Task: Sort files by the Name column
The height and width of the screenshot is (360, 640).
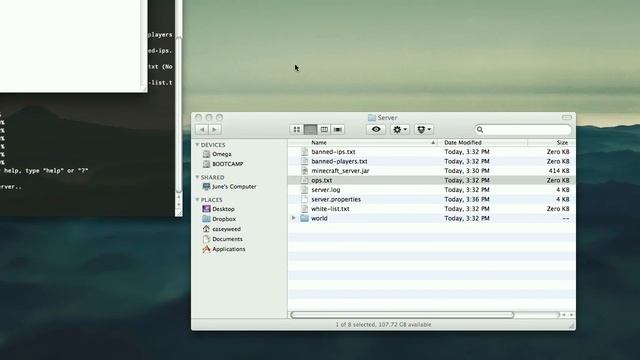Action: coord(362,142)
